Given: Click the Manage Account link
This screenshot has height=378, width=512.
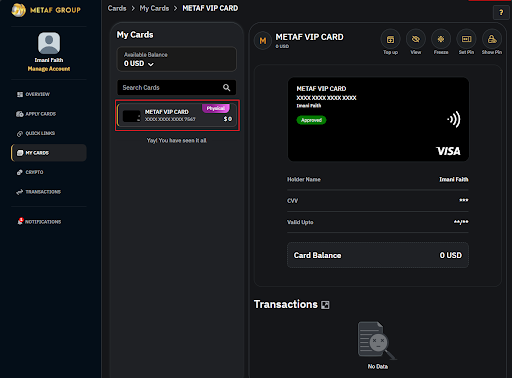Looking at the screenshot, I should [x=49, y=69].
